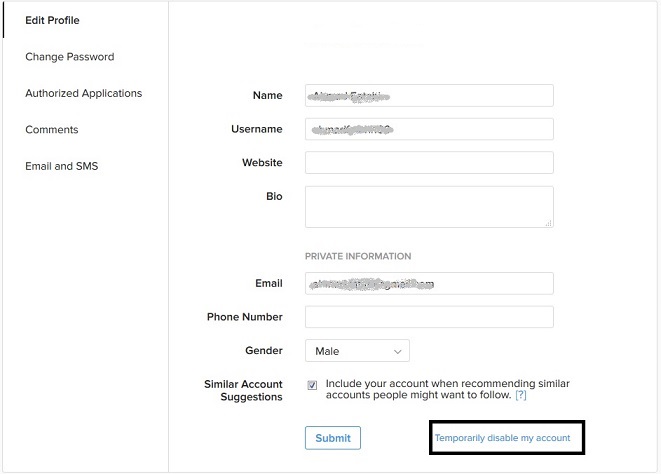Image resolution: width=661 pixels, height=474 pixels.
Task: Focus the Phone Number field
Action: pyautogui.click(x=429, y=317)
